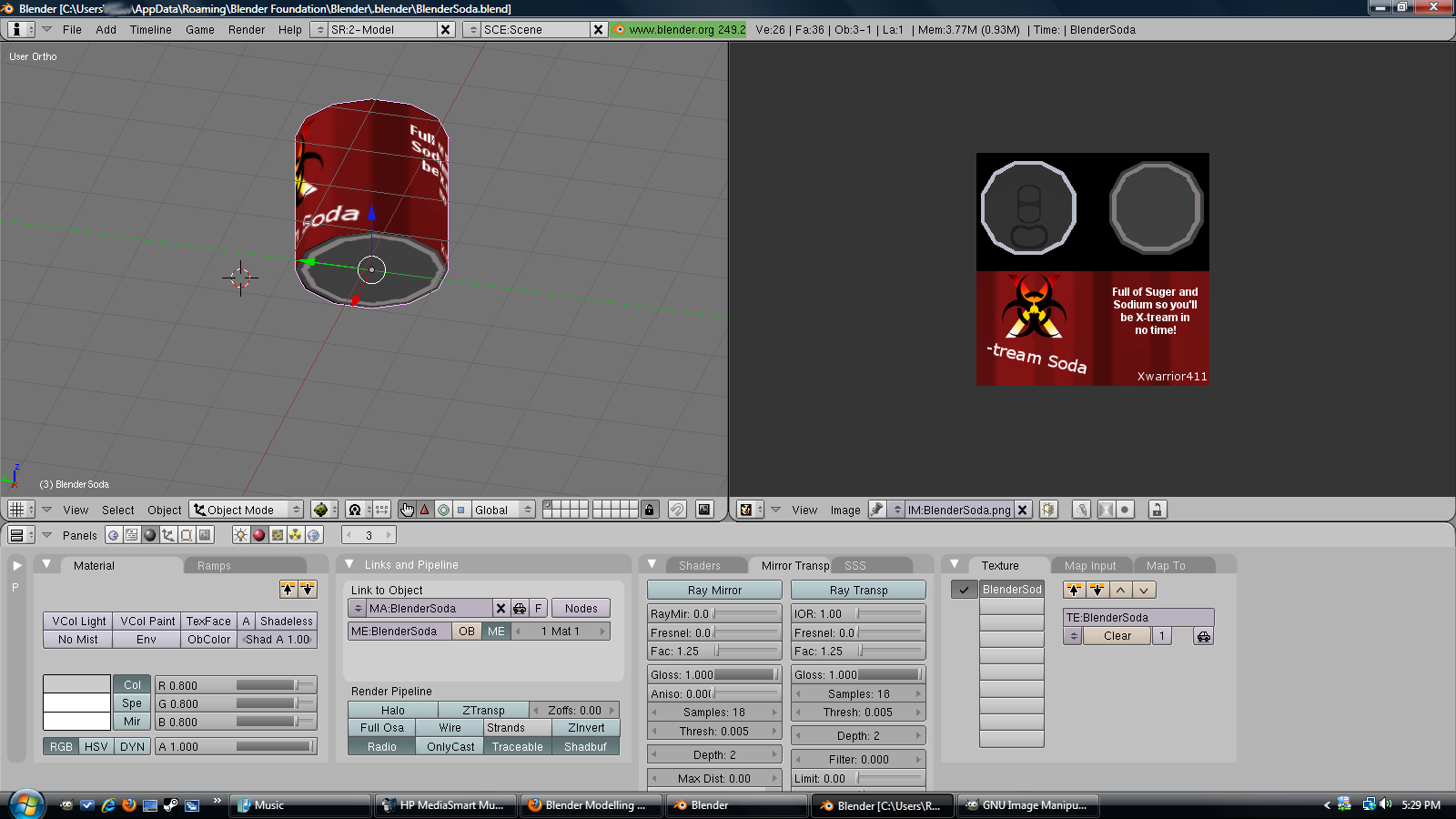1456x819 pixels.
Task: Click the Nodes button
Action: 581,608
